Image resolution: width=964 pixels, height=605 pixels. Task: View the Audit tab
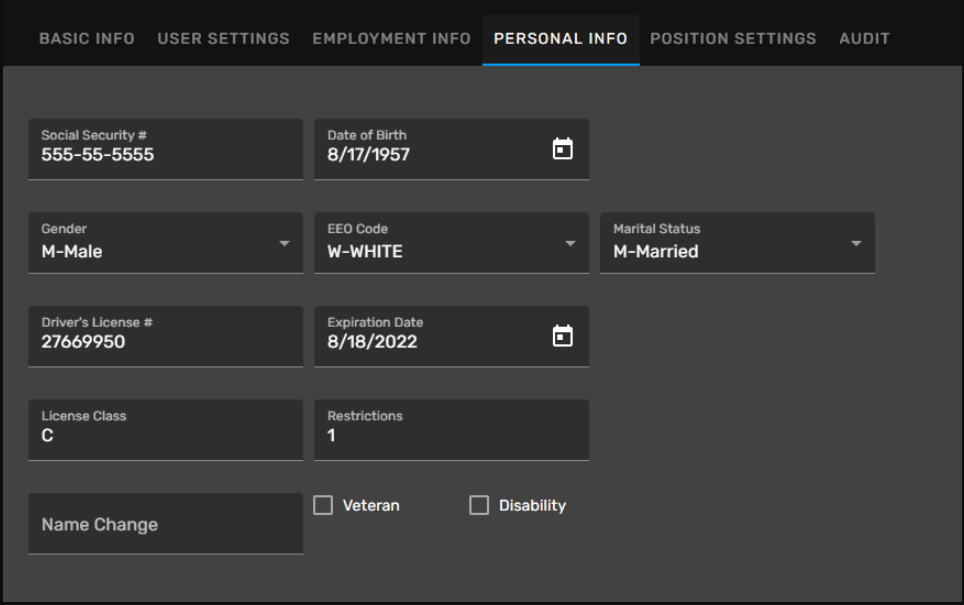tap(864, 39)
